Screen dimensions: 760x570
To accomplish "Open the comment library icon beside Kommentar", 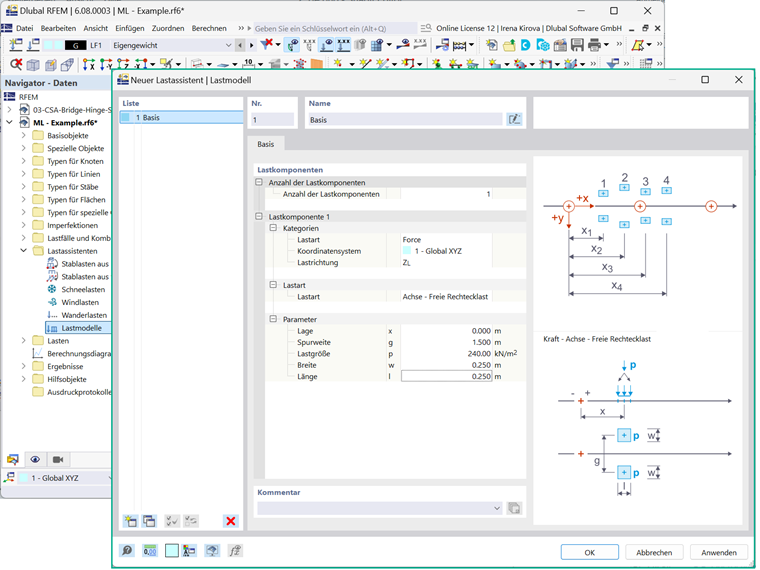I will [514, 508].
